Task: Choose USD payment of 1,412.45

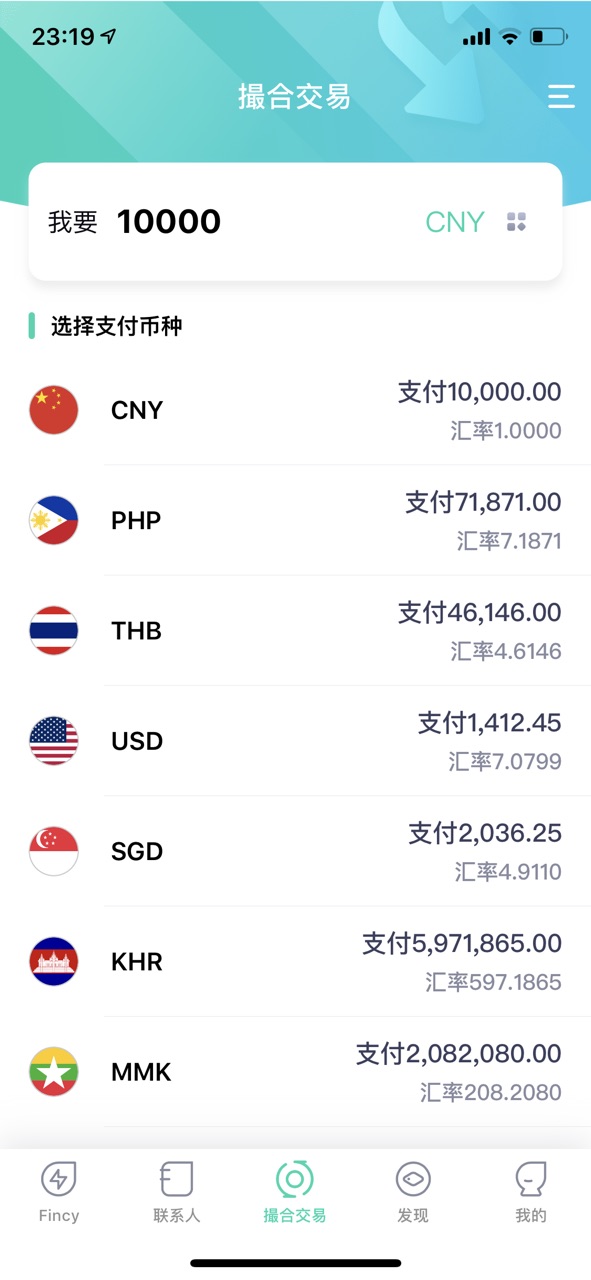Action: click(x=490, y=723)
